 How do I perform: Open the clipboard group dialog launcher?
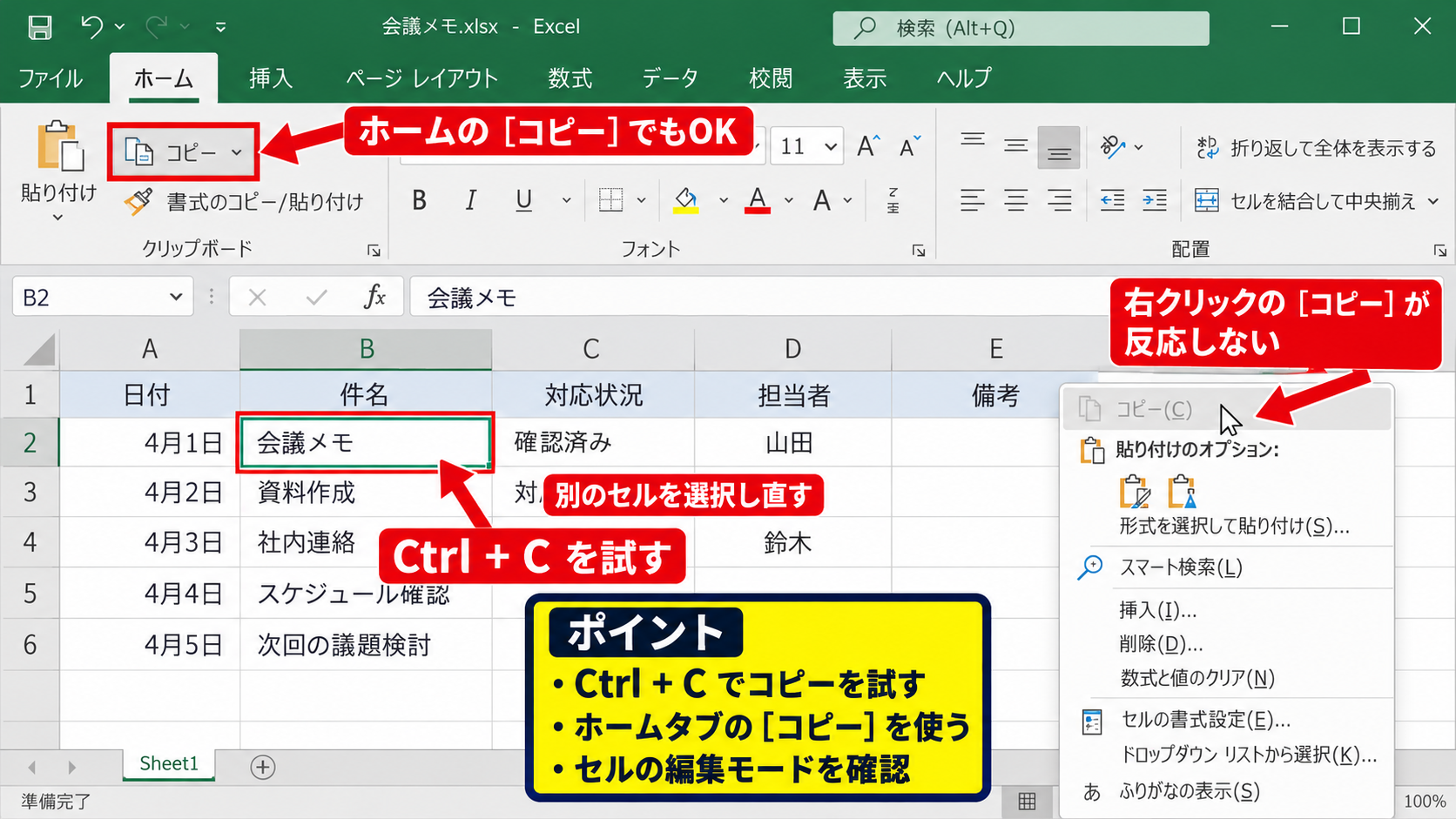pos(374,251)
